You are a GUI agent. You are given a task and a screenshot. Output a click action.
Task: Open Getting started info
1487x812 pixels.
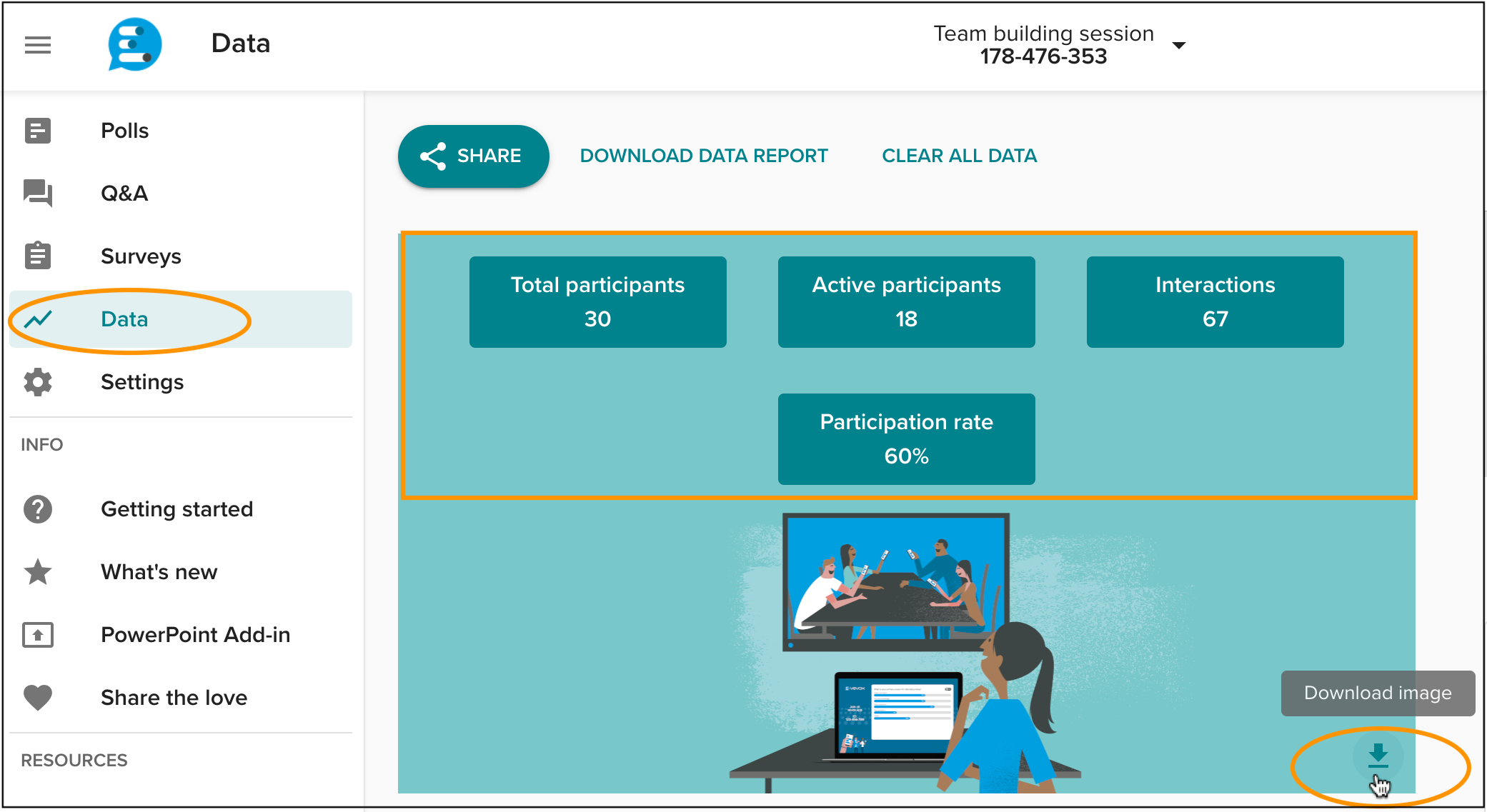tap(181, 509)
